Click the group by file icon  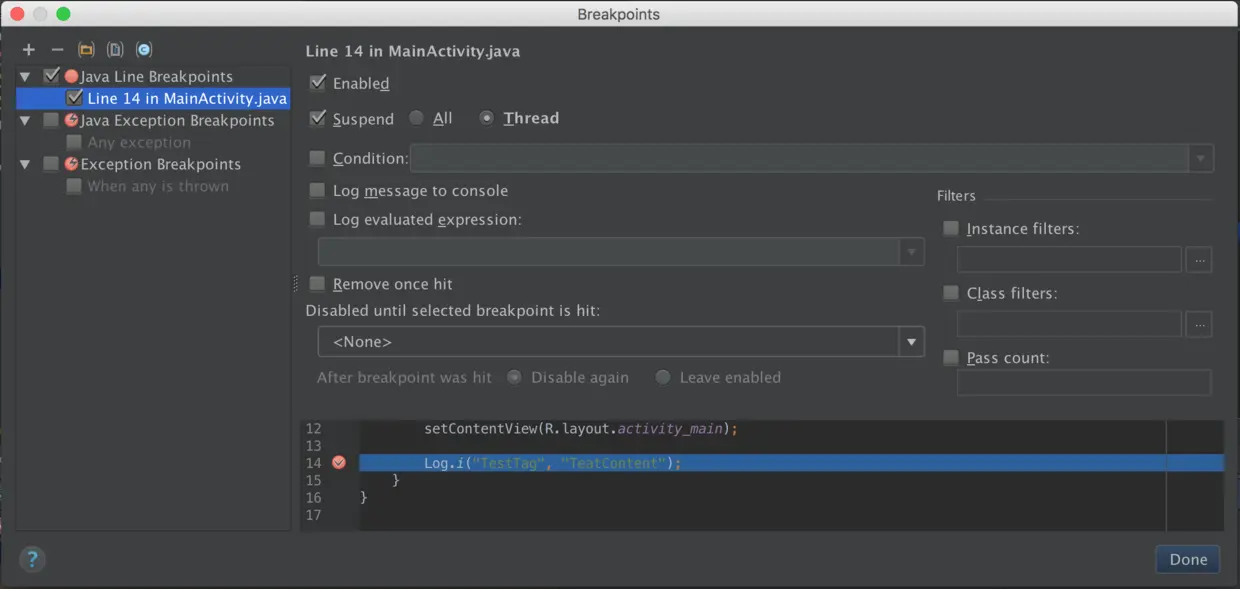pos(115,49)
